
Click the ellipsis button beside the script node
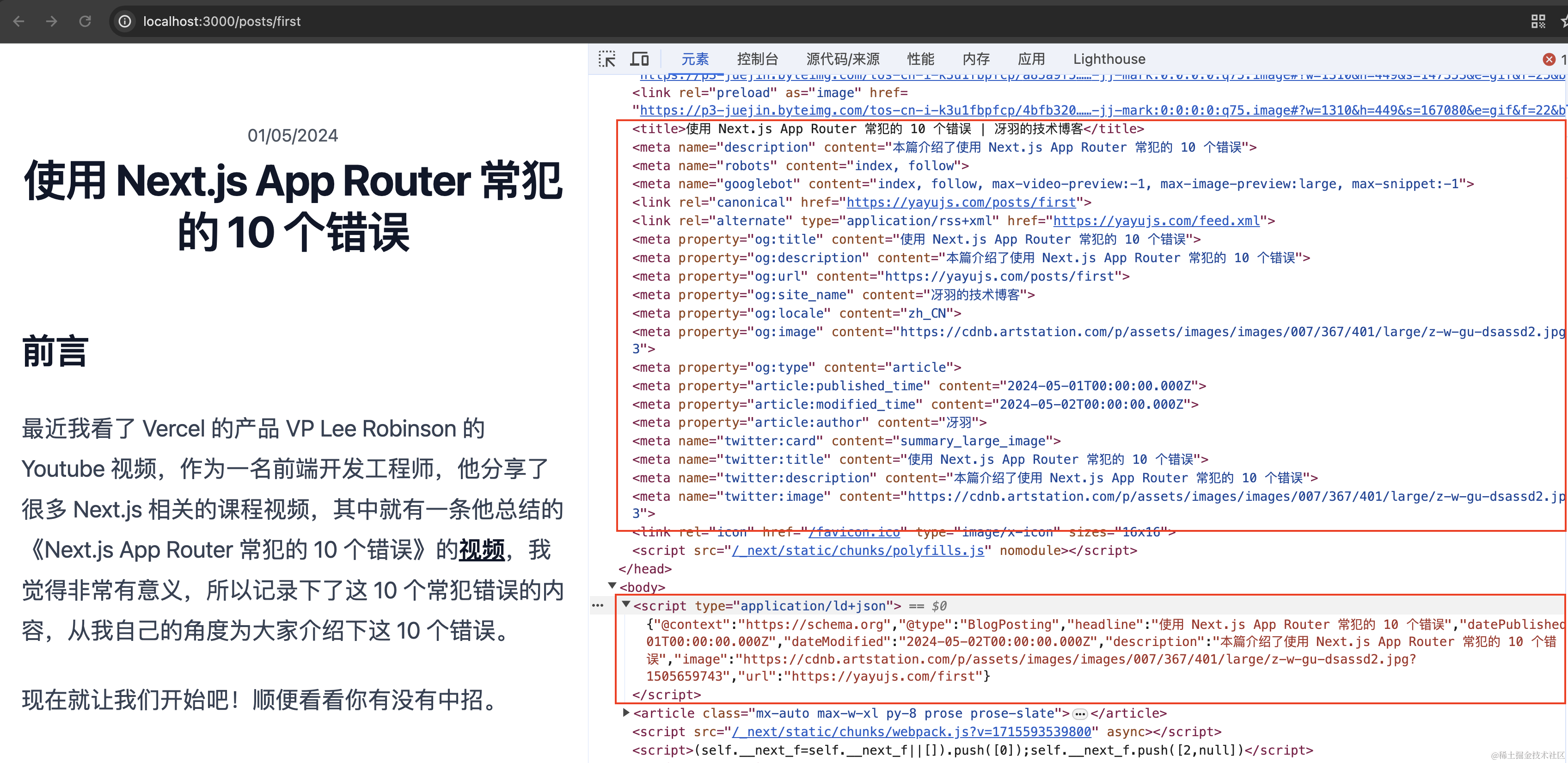coord(598,605)
